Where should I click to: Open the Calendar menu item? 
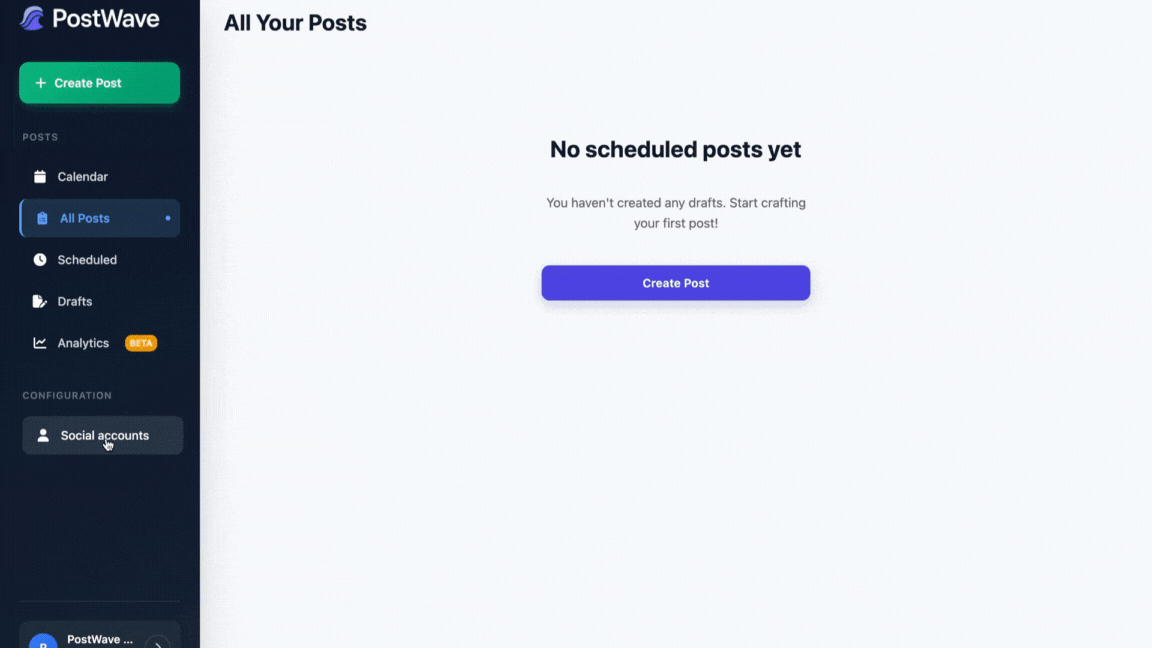(x=83, y=177)
